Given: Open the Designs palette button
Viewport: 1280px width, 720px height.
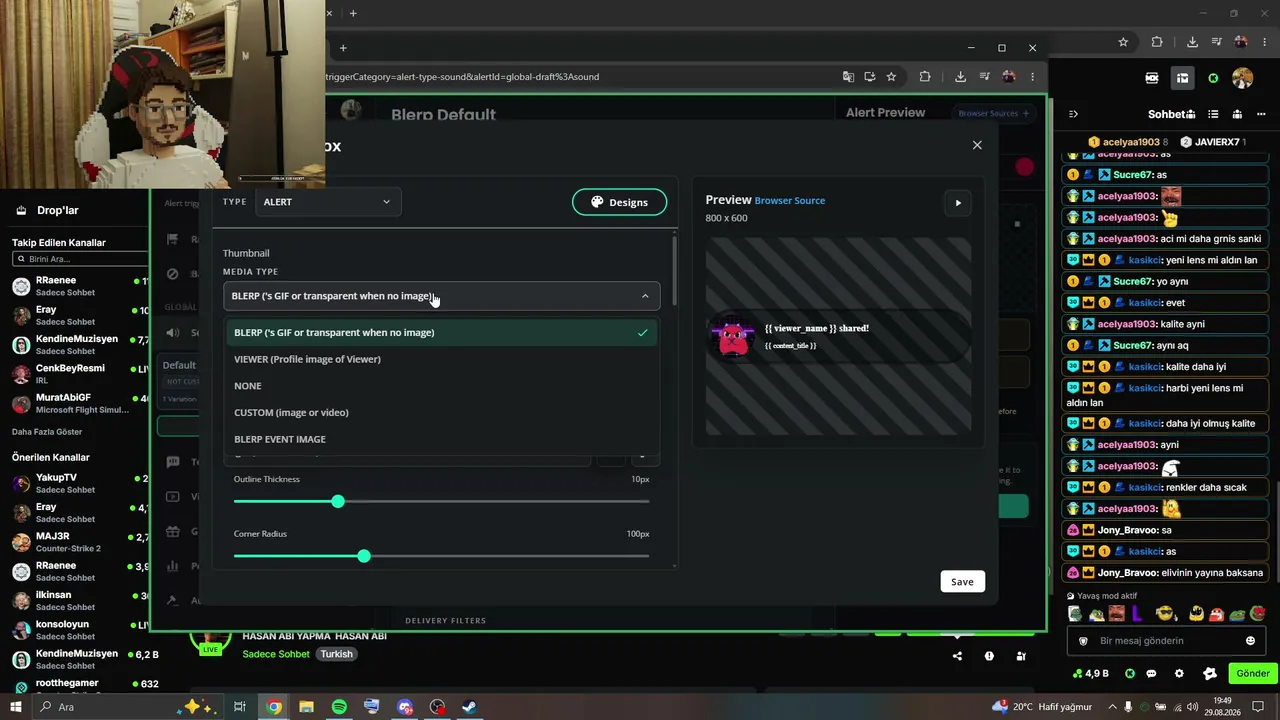Looking at the screenshot, I should (619, 202).
